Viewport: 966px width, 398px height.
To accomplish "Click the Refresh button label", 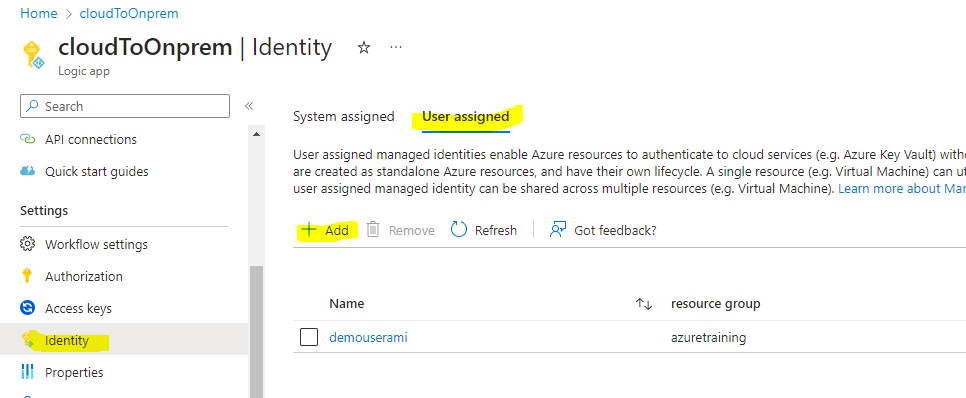I will point(496,230).
